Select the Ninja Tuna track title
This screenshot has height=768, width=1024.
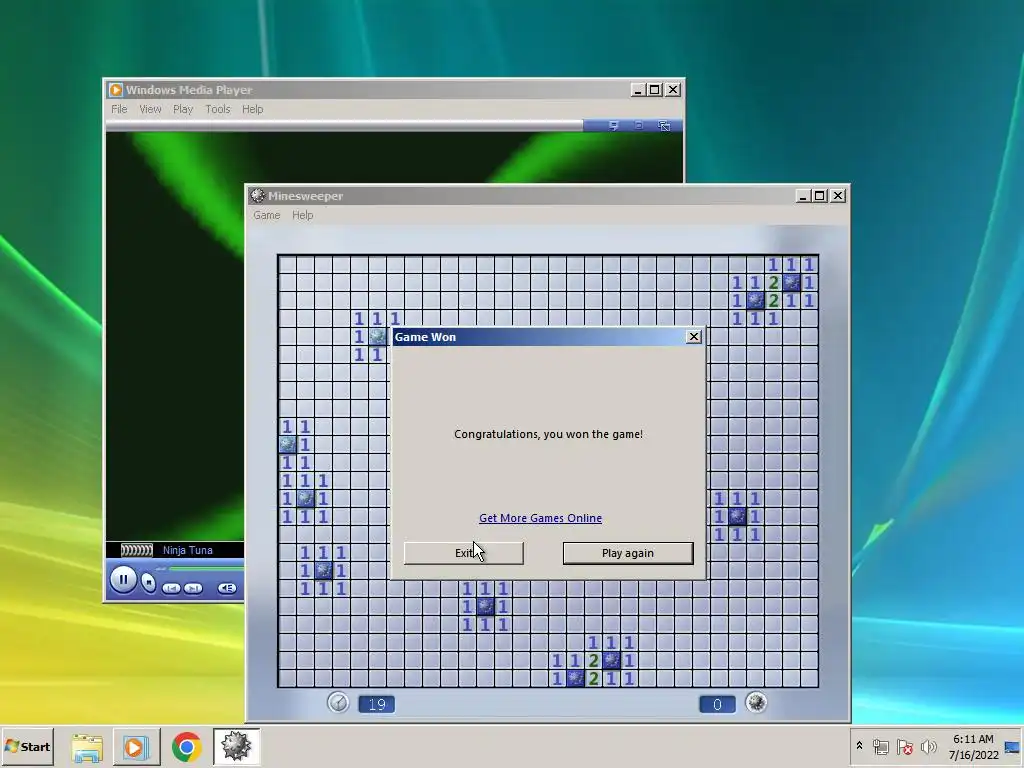point(187,550)
